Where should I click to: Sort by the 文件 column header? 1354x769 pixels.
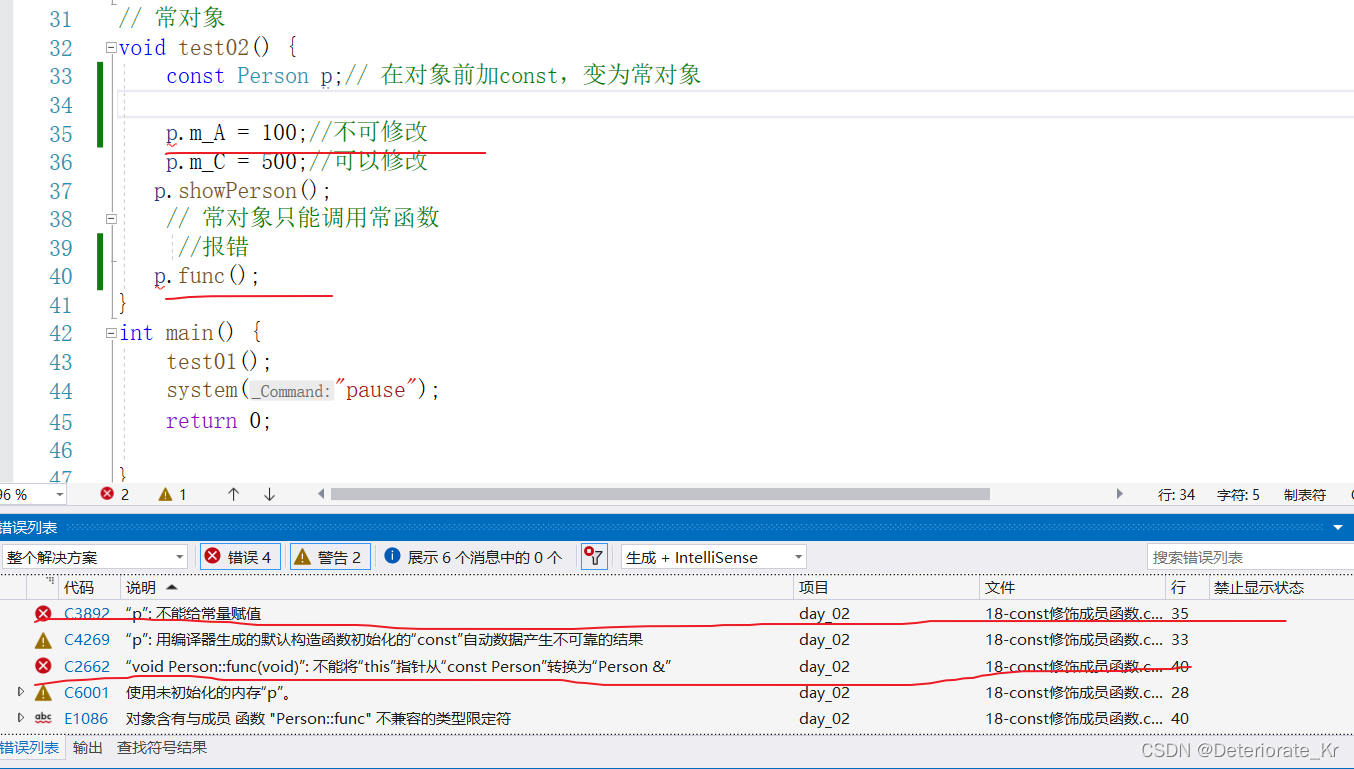(x=1073, y=587)
